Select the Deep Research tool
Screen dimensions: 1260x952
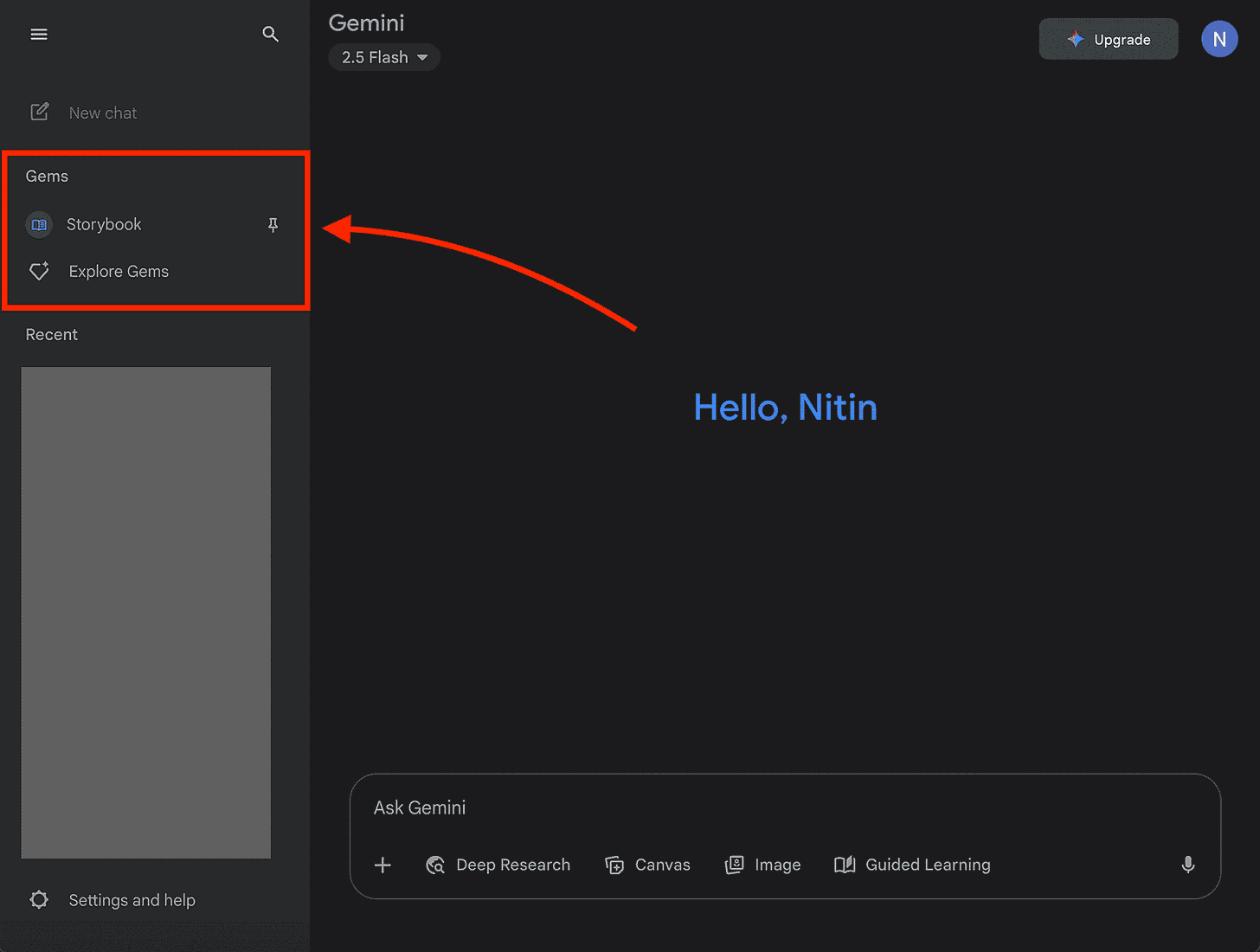click(498, 865)
